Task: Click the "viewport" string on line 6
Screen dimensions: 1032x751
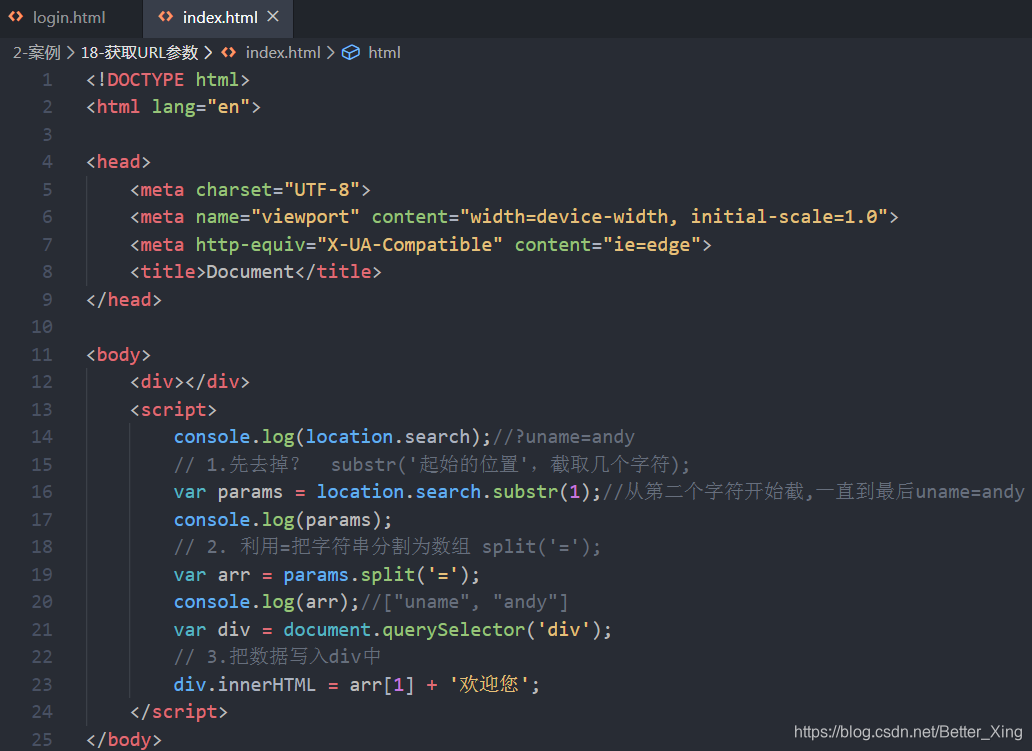Action: pos(305,217)
